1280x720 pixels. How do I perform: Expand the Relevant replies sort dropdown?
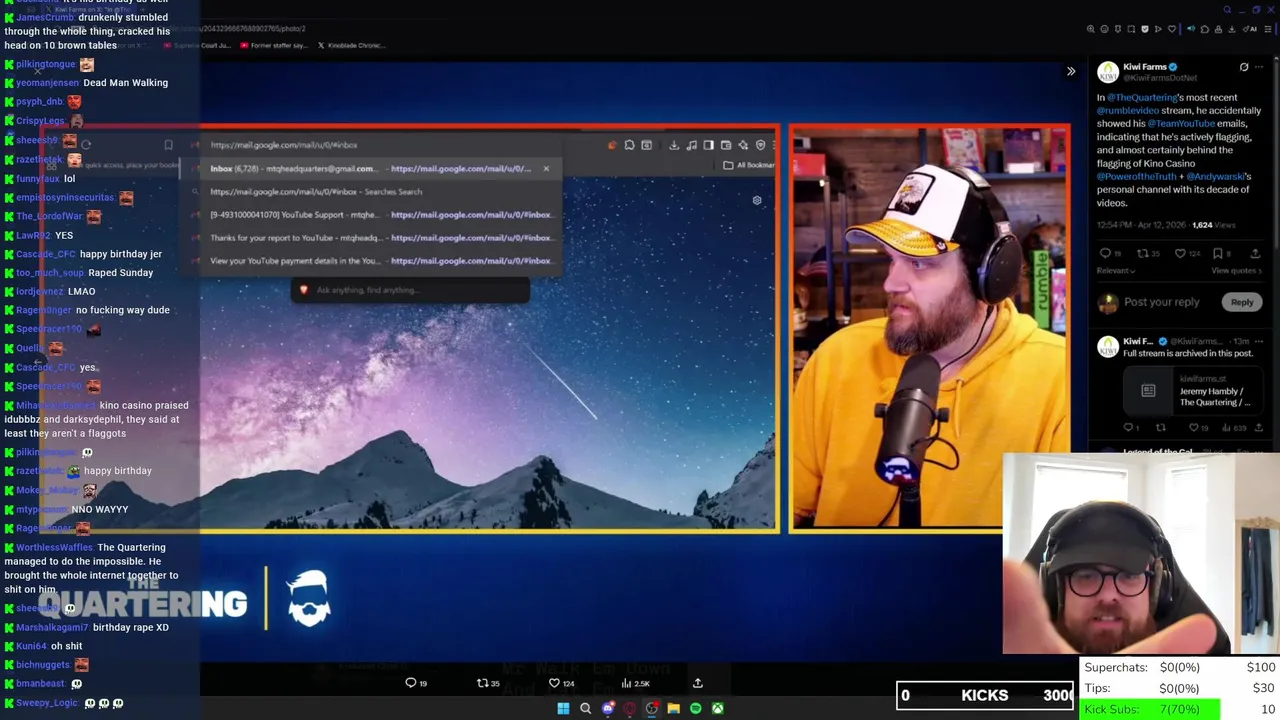(x=1116, y=271)
